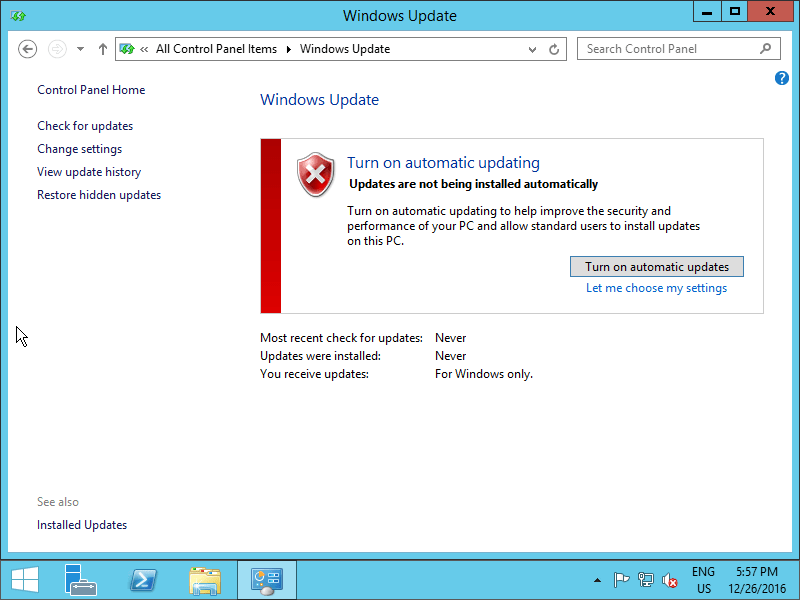Viewport: 800px width, 600px height.
Task: Open the address bar history dropdown
Action: 532,48
